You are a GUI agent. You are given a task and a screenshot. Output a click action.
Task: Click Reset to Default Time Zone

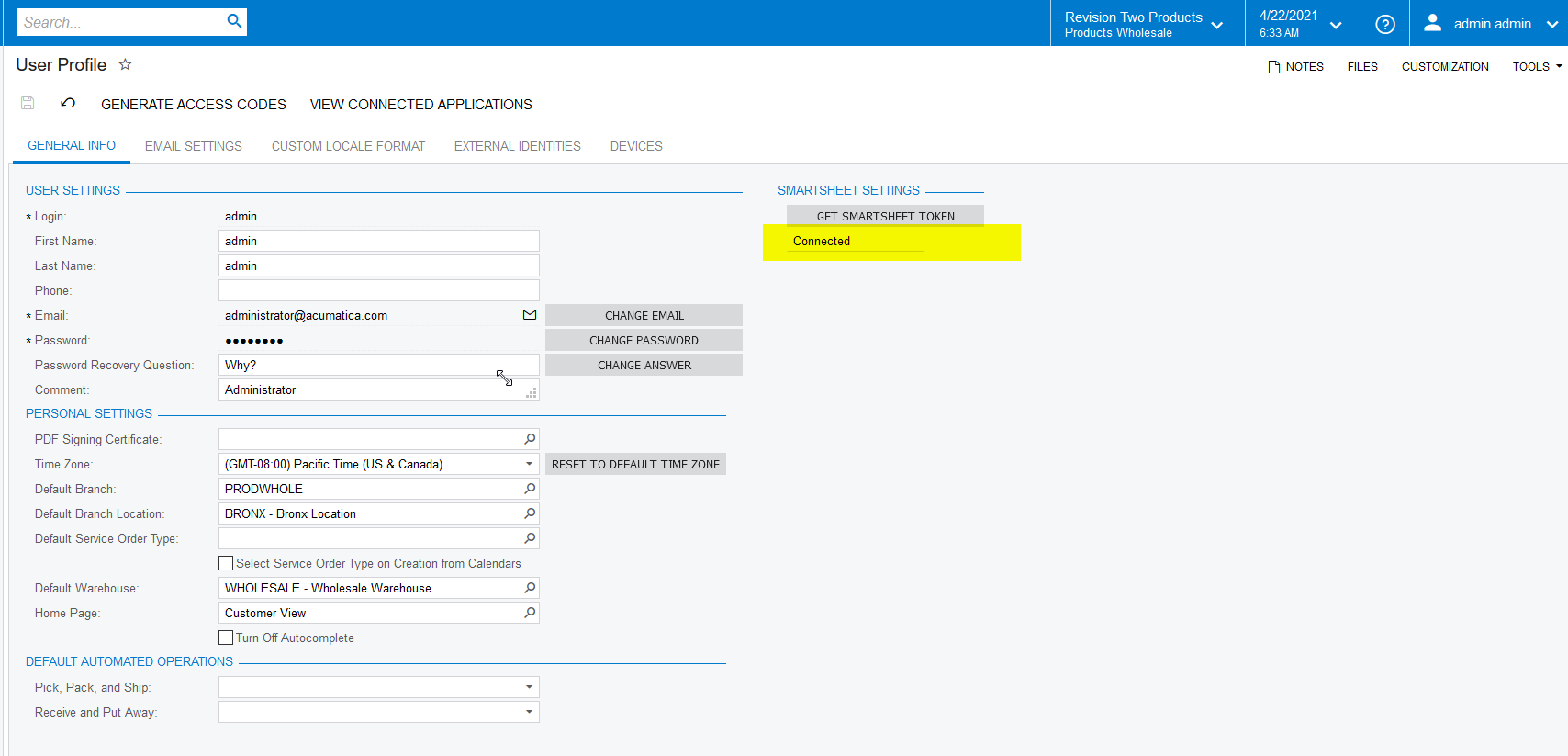click(x=635, y=464)
